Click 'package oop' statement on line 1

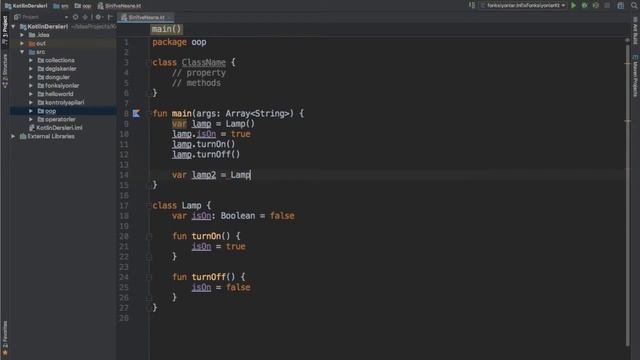coord(179,42)
